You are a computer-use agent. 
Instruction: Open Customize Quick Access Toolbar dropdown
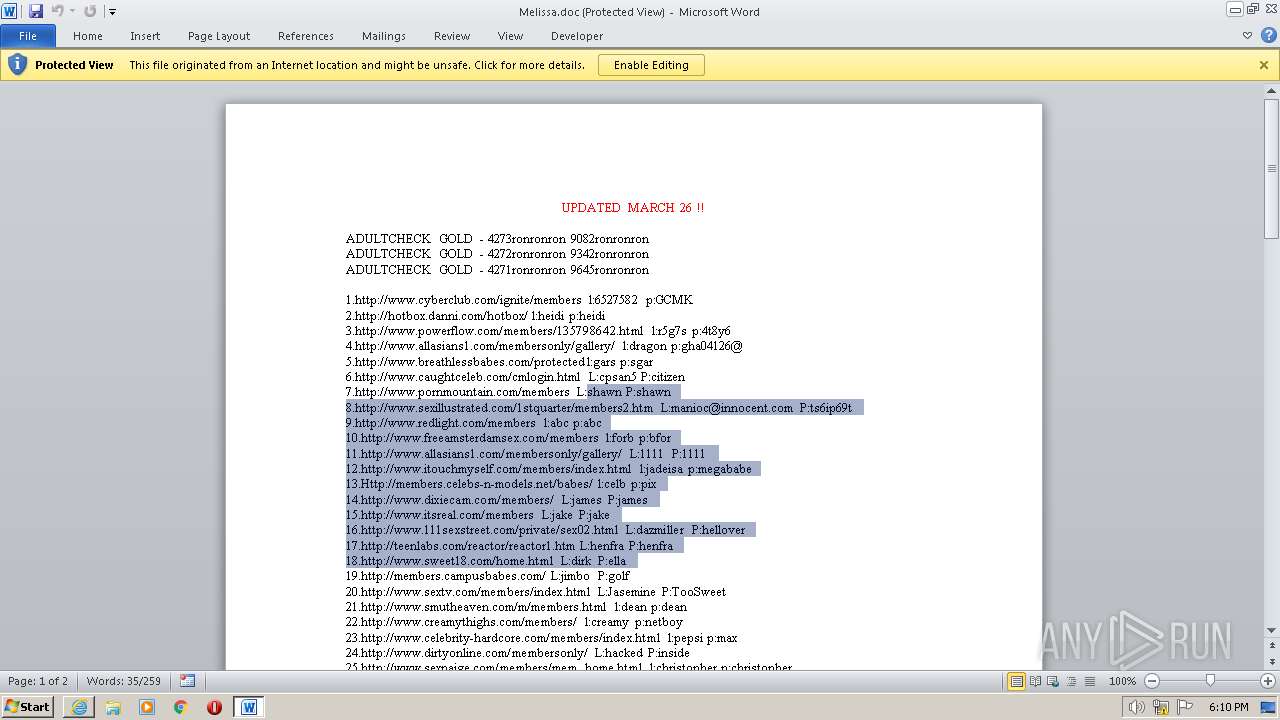[x=112, y=12]
